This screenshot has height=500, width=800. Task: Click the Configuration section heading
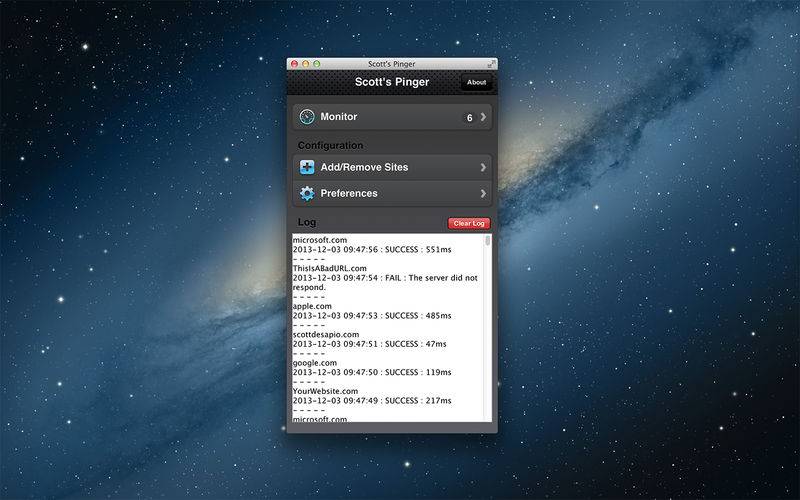pyautogui.click(x=331, y=145)
